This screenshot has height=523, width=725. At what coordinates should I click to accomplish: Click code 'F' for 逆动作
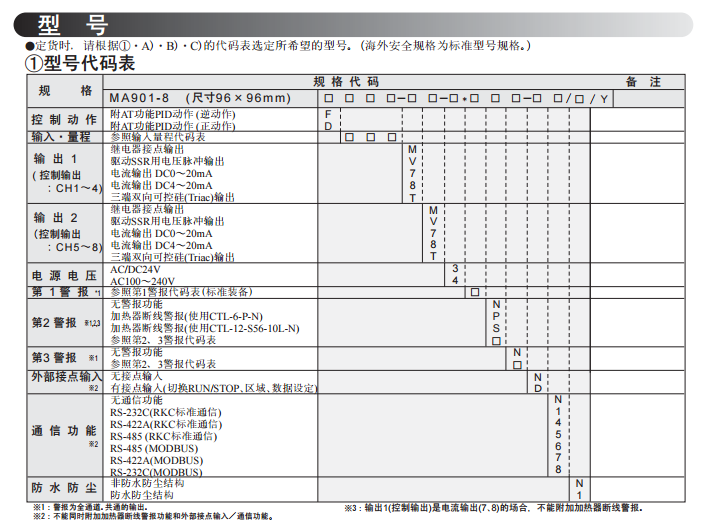328,114
